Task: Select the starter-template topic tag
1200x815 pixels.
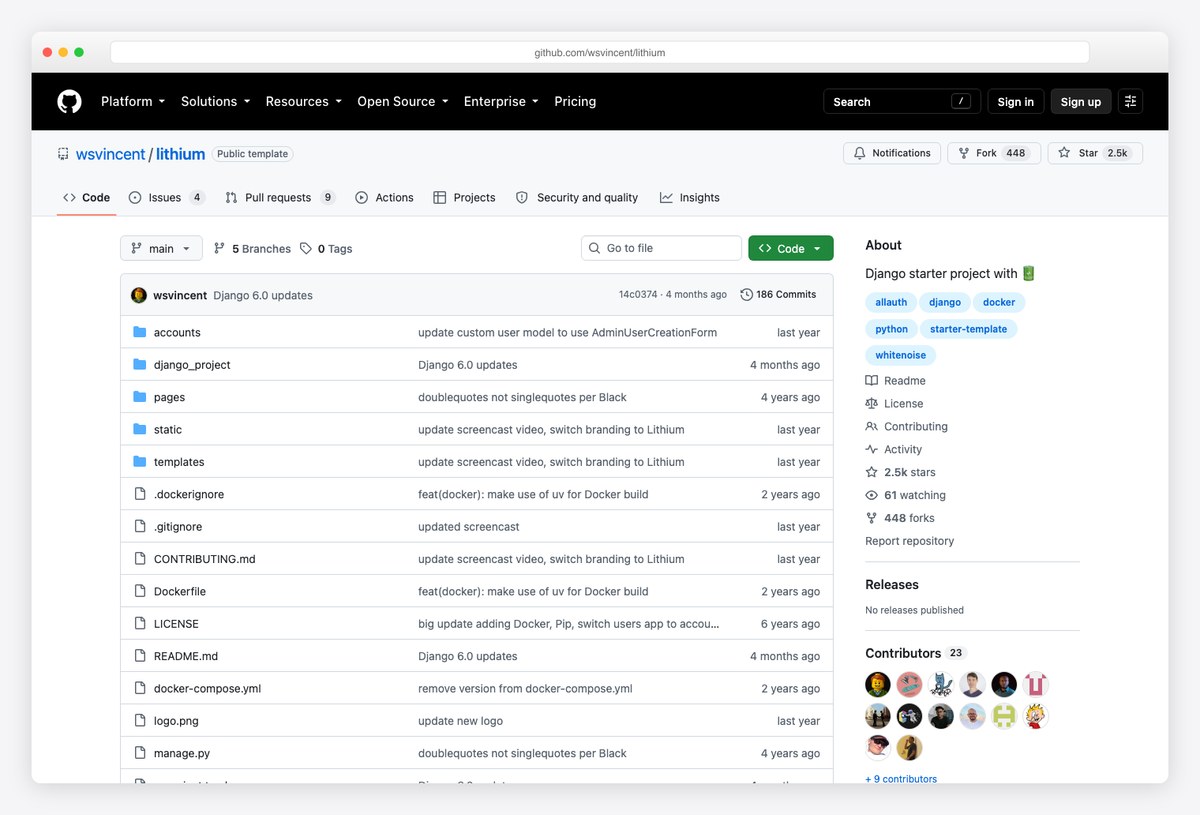Action: [x=969, y=329]
